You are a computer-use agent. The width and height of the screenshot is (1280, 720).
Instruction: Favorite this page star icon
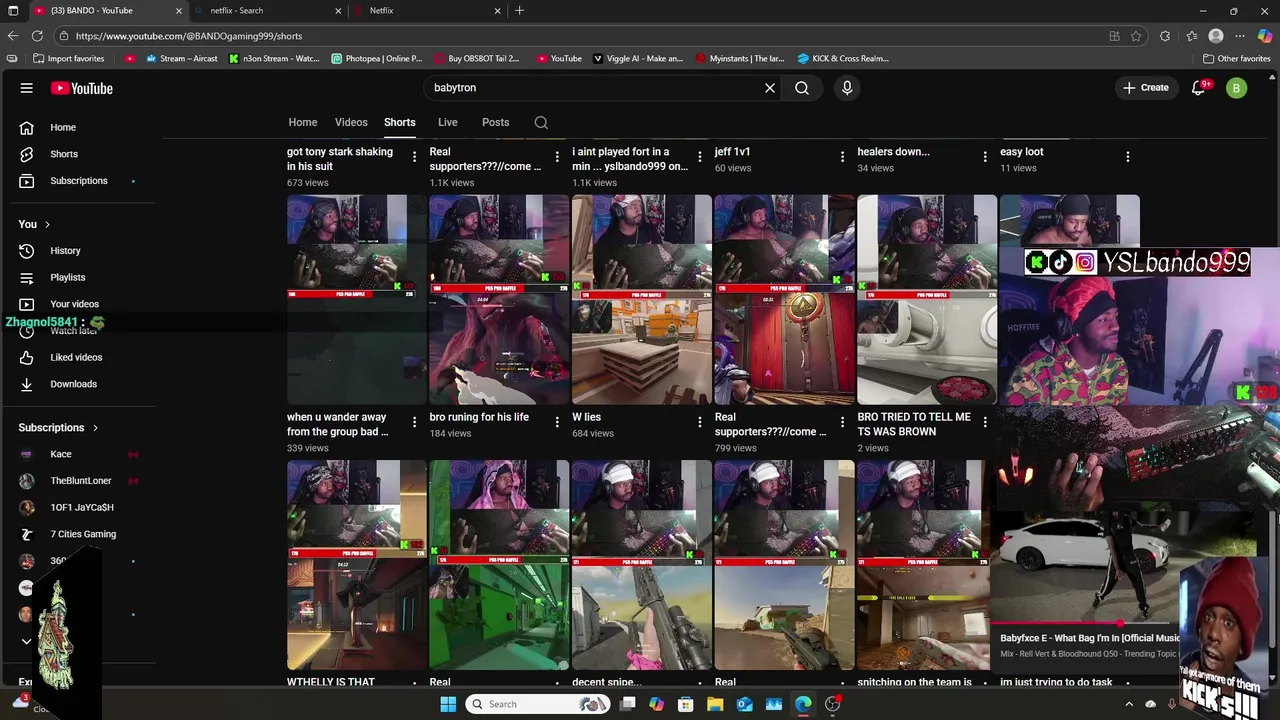pos(1136,36)
